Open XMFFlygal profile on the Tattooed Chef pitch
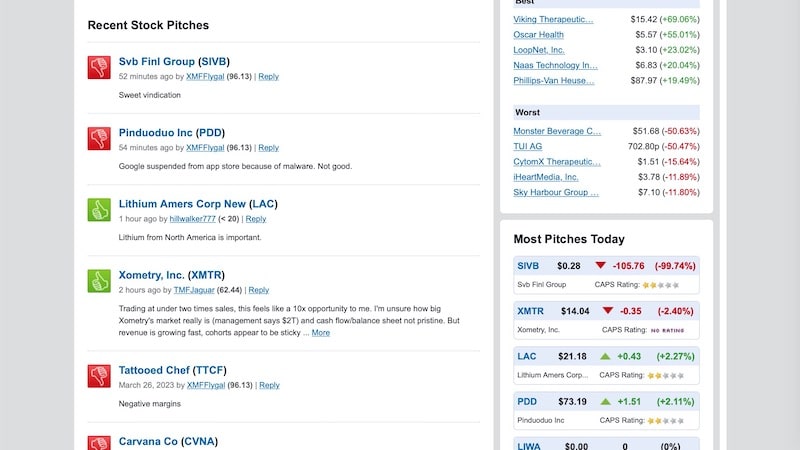 click(x=206, y=385)
